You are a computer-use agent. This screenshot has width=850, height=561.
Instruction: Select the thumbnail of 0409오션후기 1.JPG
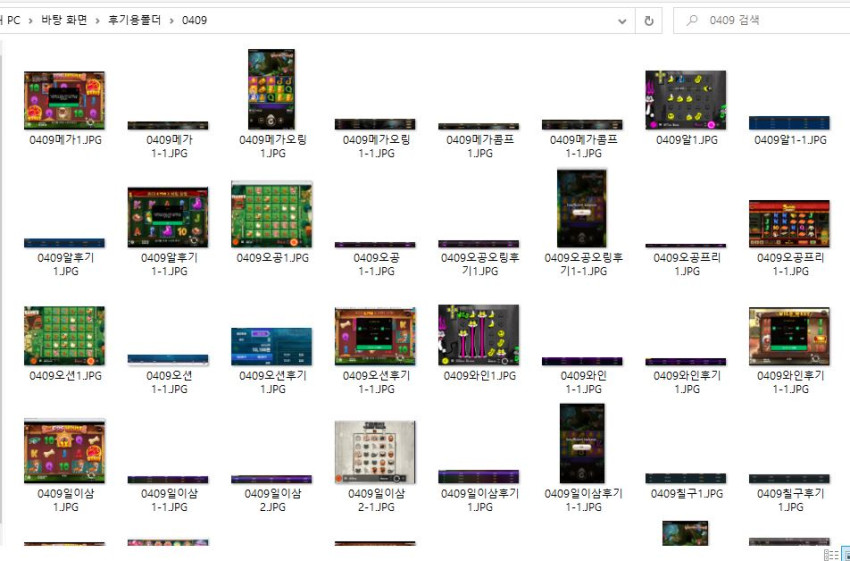click(272, 347)
